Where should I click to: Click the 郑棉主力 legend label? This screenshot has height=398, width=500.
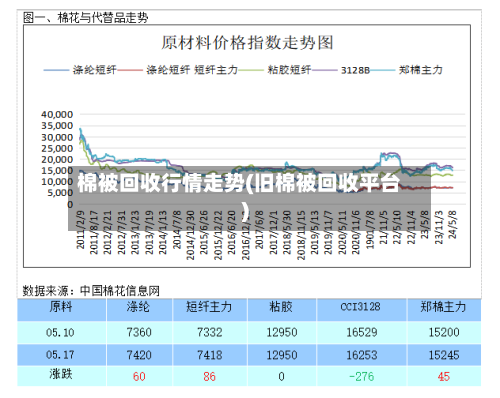pyautogui.click(x=421, y=70)
